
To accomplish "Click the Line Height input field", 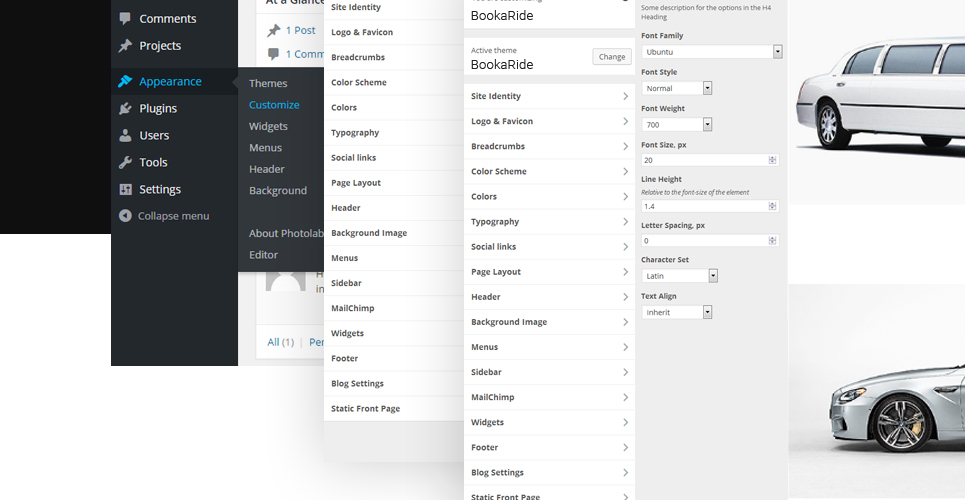I will tap(710, 206).
